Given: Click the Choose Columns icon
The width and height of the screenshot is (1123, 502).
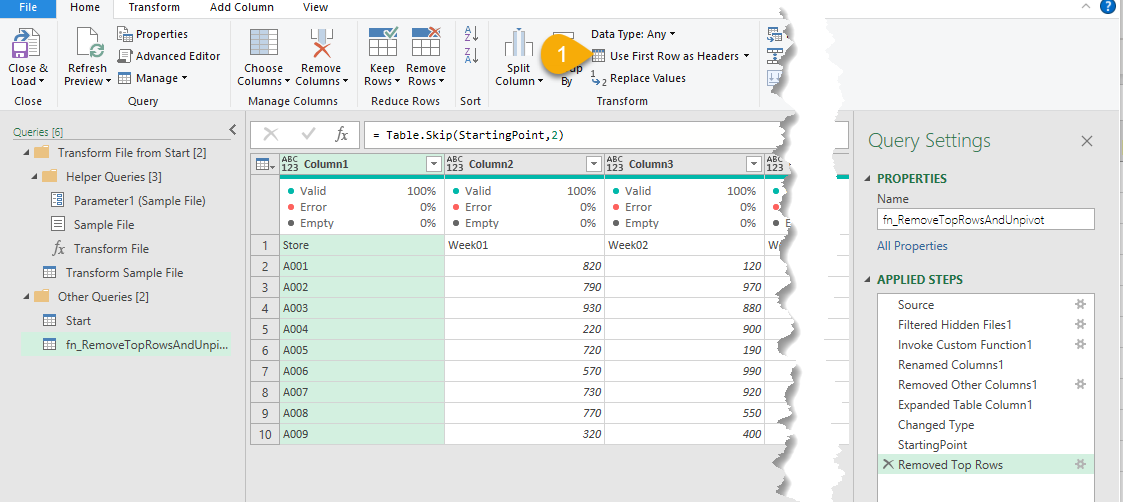Looking at the screenshot, I should click(x=264, y=45).
